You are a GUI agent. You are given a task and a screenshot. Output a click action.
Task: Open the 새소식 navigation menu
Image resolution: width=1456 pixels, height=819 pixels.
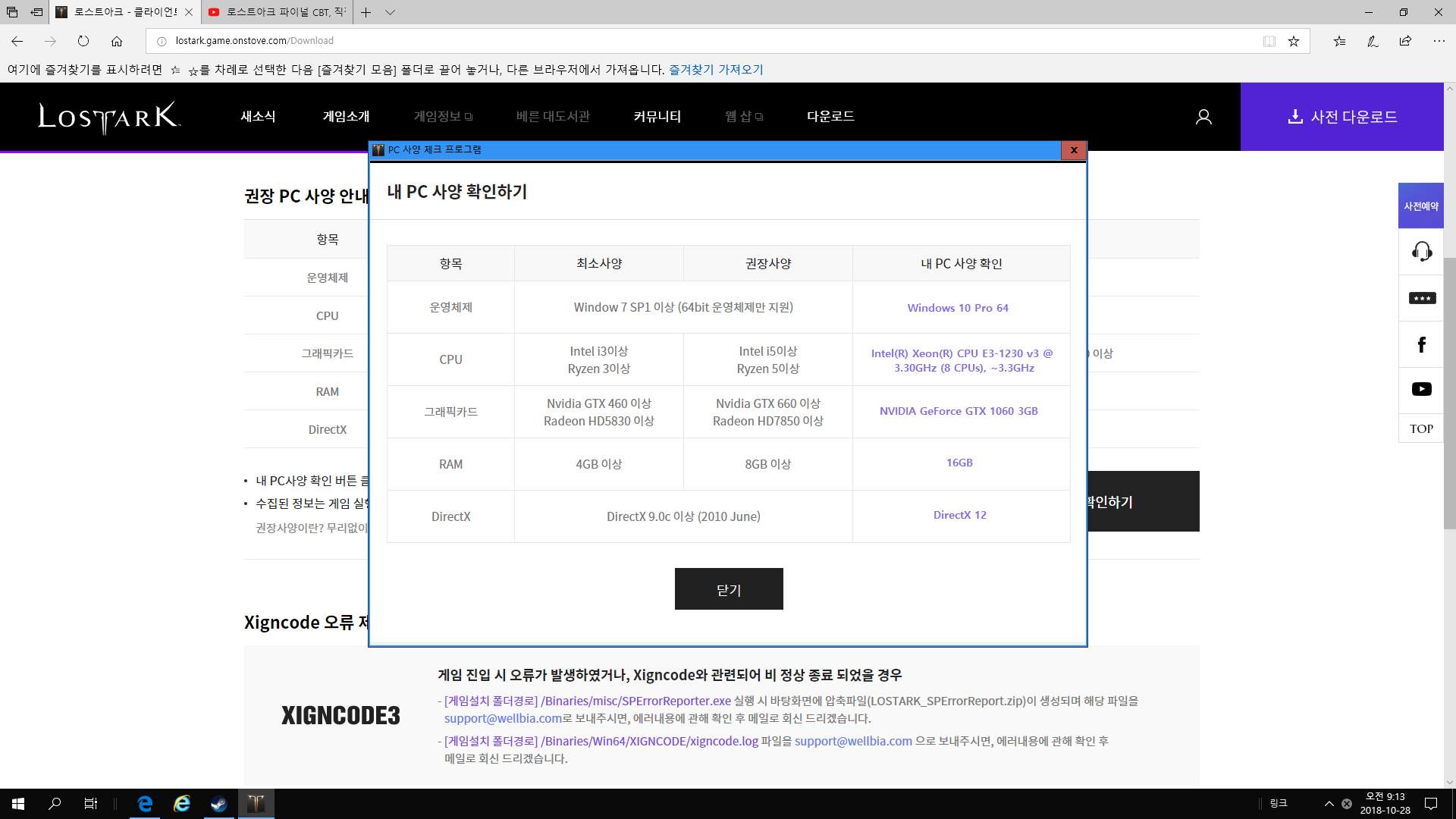coord(258,117)
